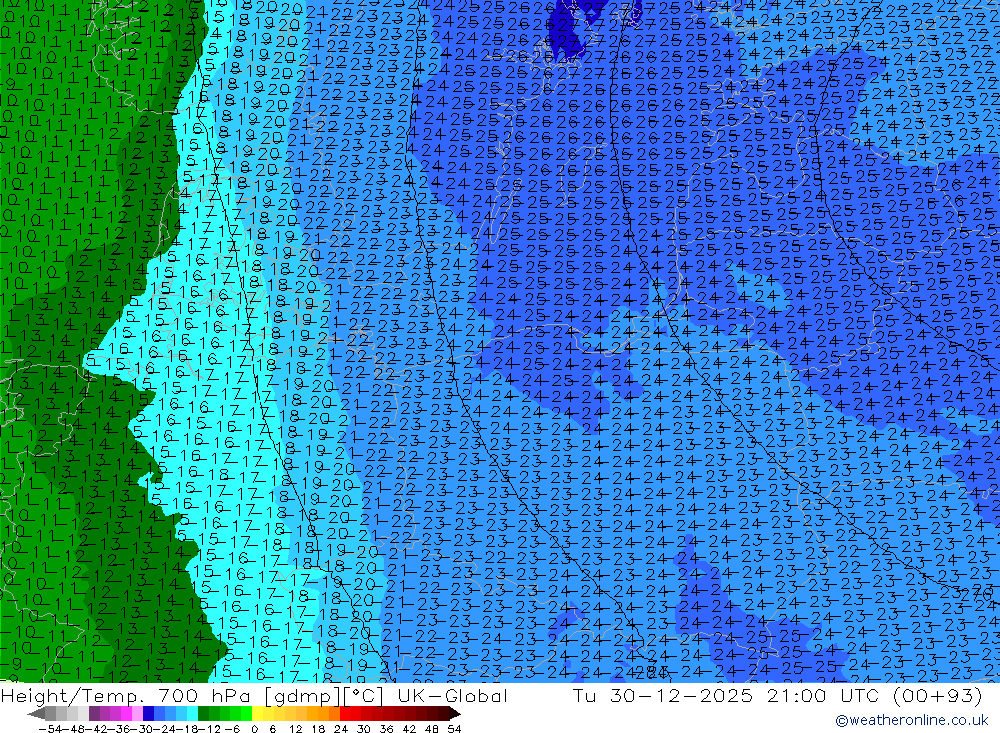Image resolution: width=1000 pixels, height=733 pixels.
Task: Click the '-54' label under the legend
Action: (50, 729)
